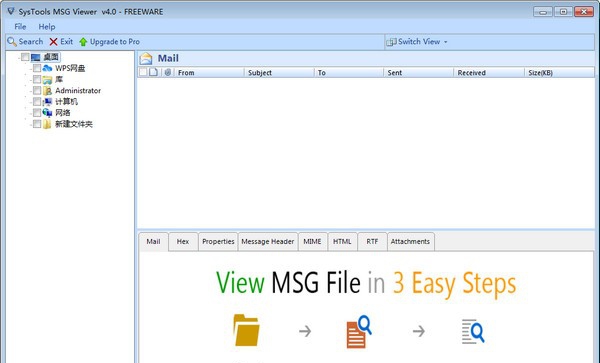Close the MSG Viewer window
Screen dimensions: 600x363
pyautogui.click(x=584, y=12)
